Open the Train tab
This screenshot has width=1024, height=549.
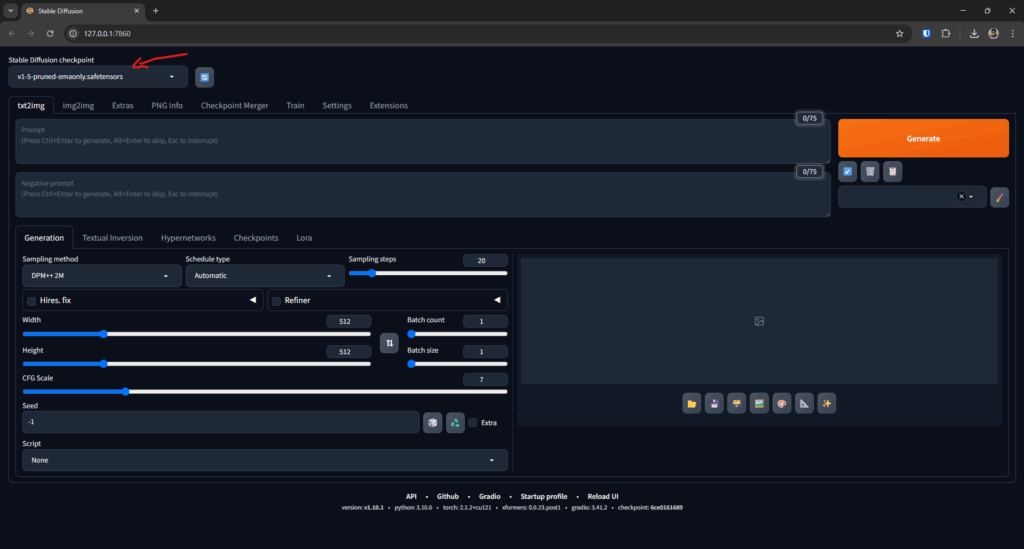[295, 105]
